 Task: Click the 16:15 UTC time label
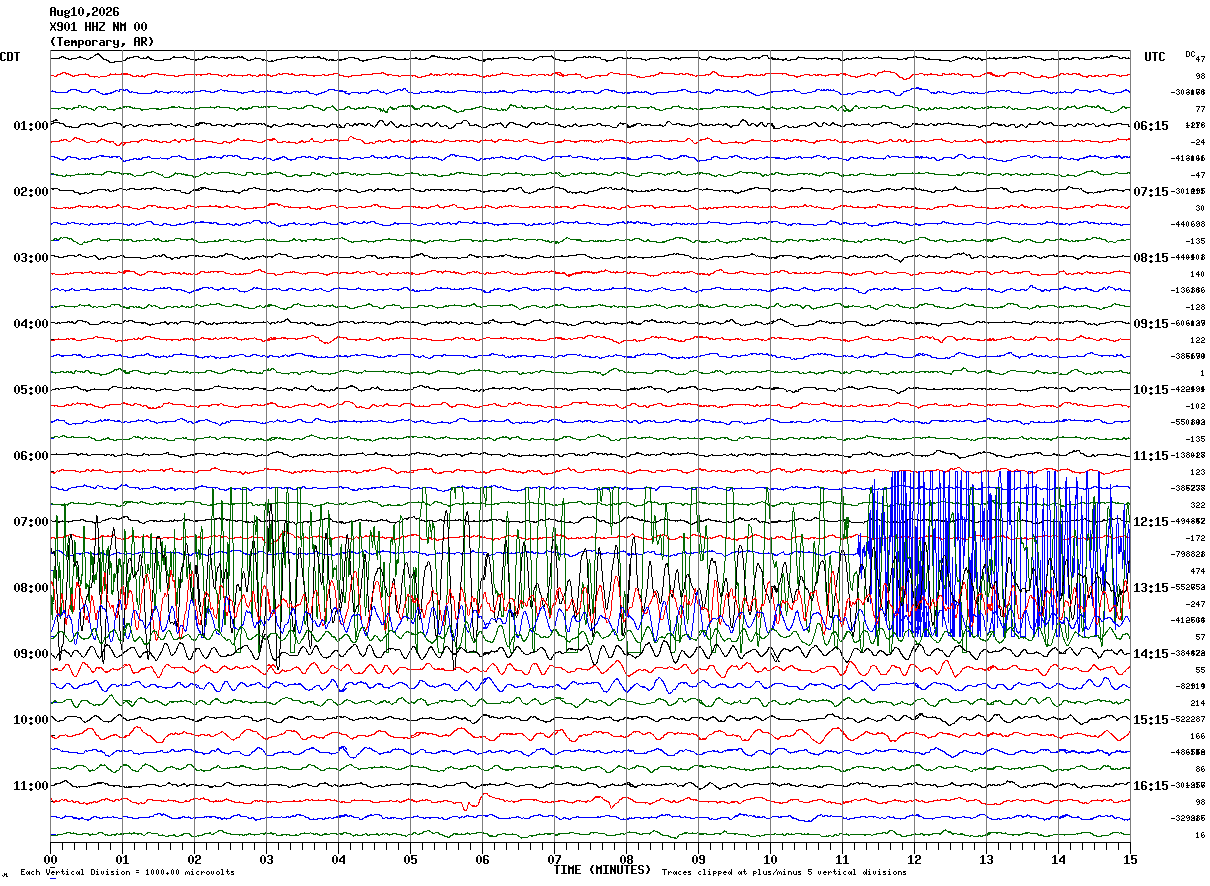pyautogui.click(x=1151, y=786)
